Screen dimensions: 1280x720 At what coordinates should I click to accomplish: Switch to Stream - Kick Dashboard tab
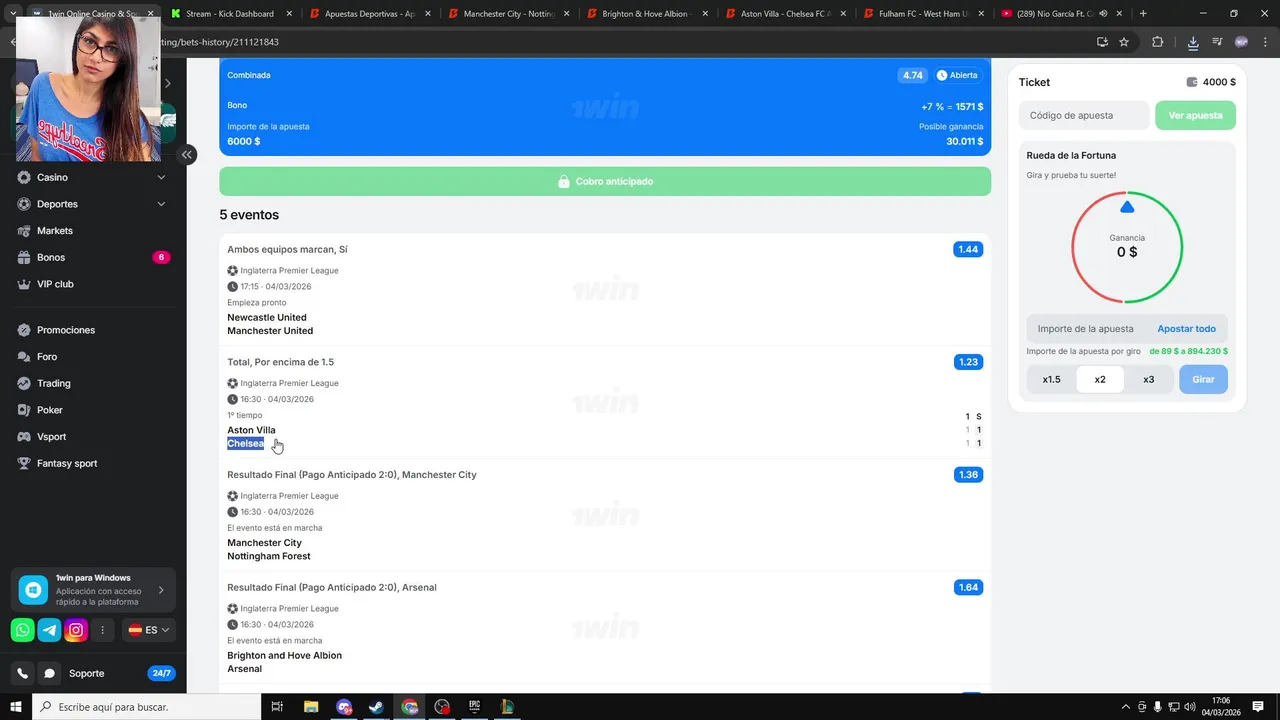pyautogui.click(x=230, y=14)
